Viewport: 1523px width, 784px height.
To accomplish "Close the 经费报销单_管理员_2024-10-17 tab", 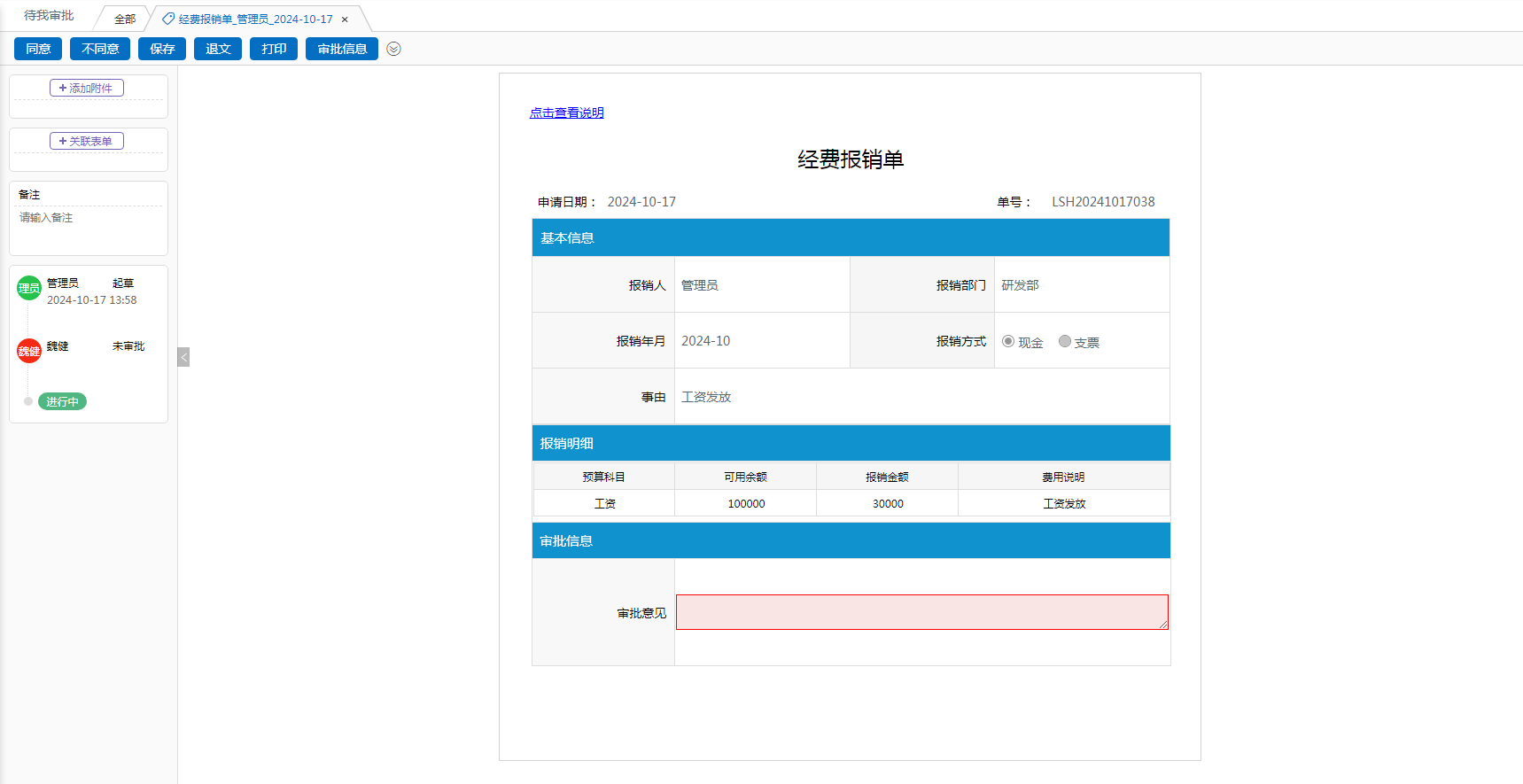I will coord(345,19).
